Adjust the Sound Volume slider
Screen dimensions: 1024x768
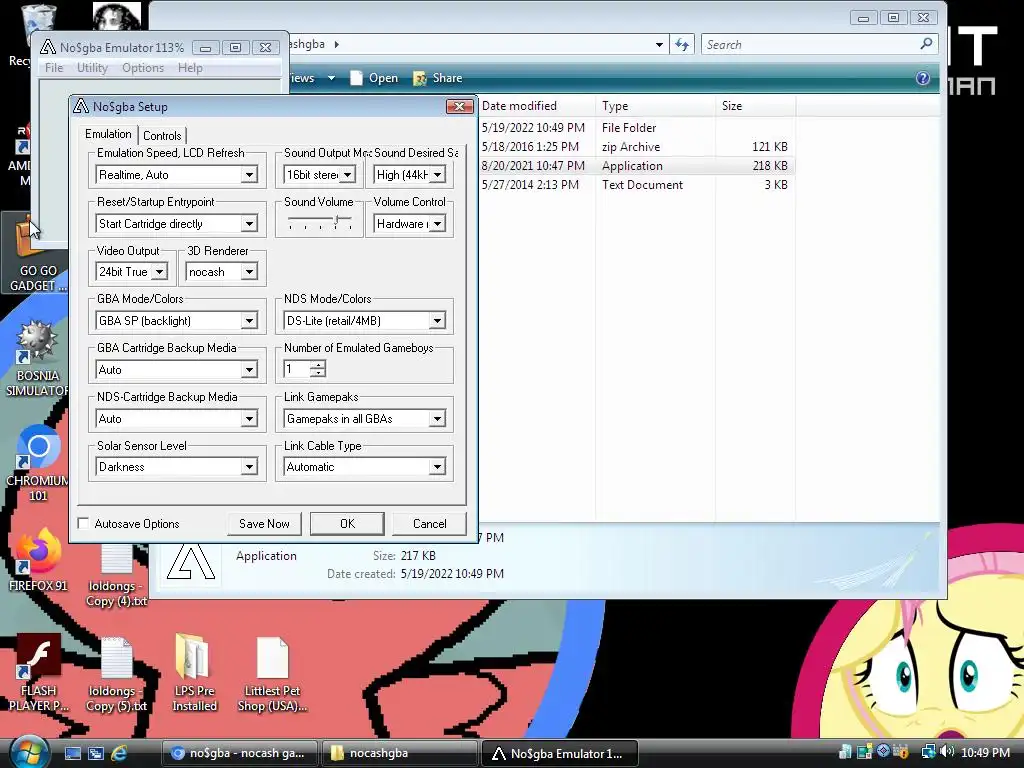point(336,221)
